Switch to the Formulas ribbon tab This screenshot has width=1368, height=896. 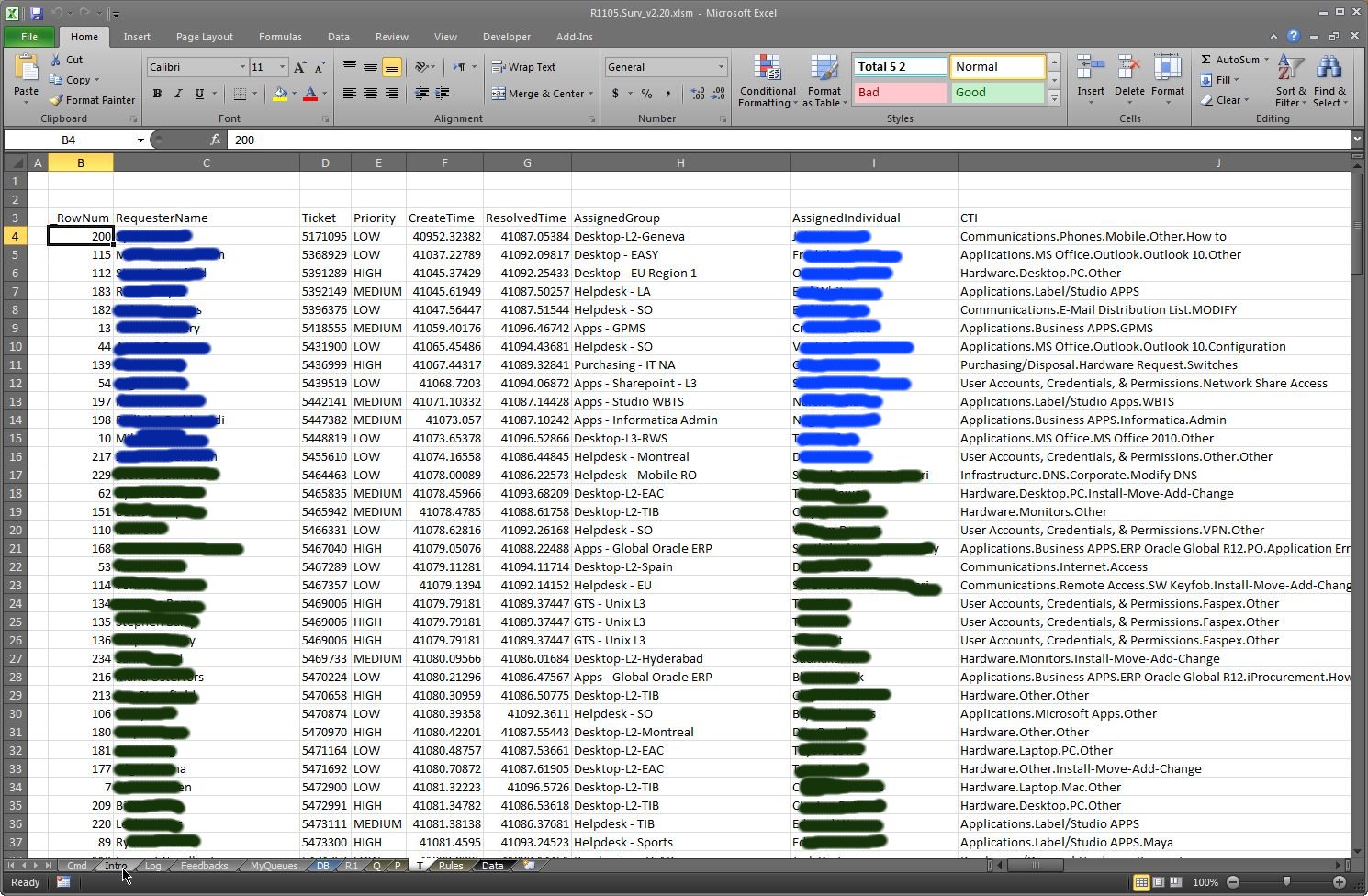280,37
